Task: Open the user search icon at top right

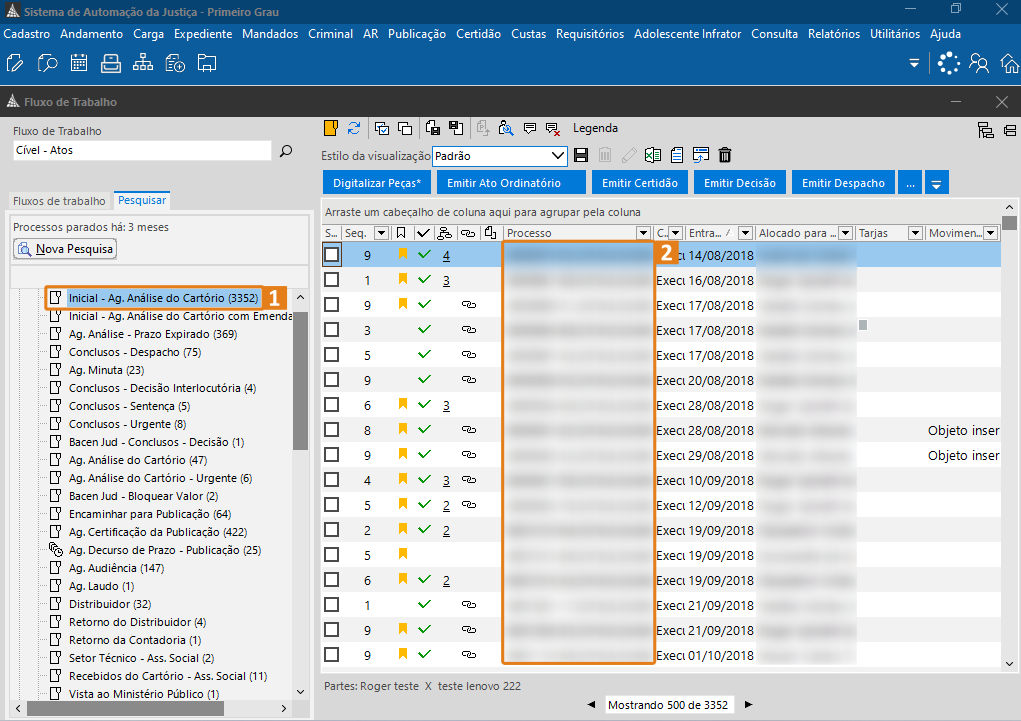Action: click(x=979, y=63)
